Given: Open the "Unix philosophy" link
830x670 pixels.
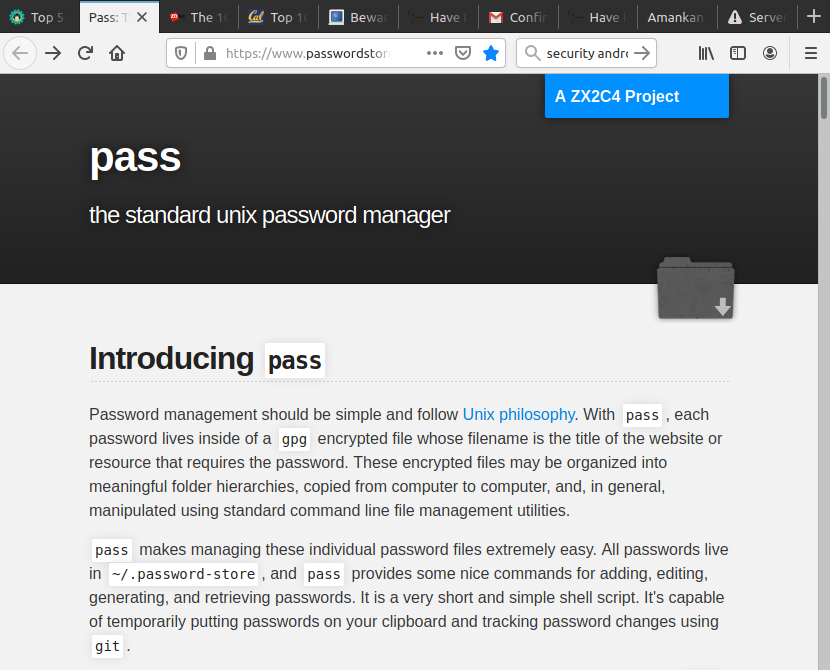Looking at the screenshot, I should click(x=518, y=414).
